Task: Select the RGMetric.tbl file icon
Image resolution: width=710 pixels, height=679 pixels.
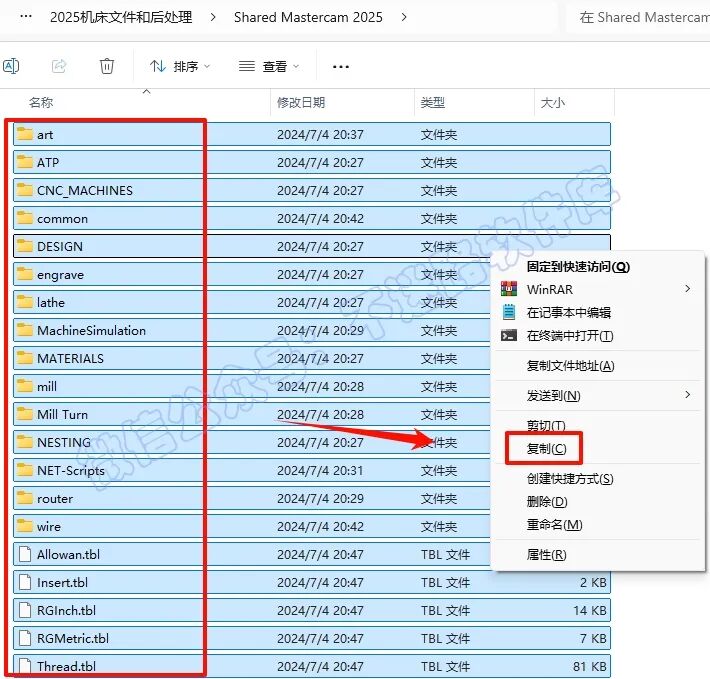Action: pos(24,638)
